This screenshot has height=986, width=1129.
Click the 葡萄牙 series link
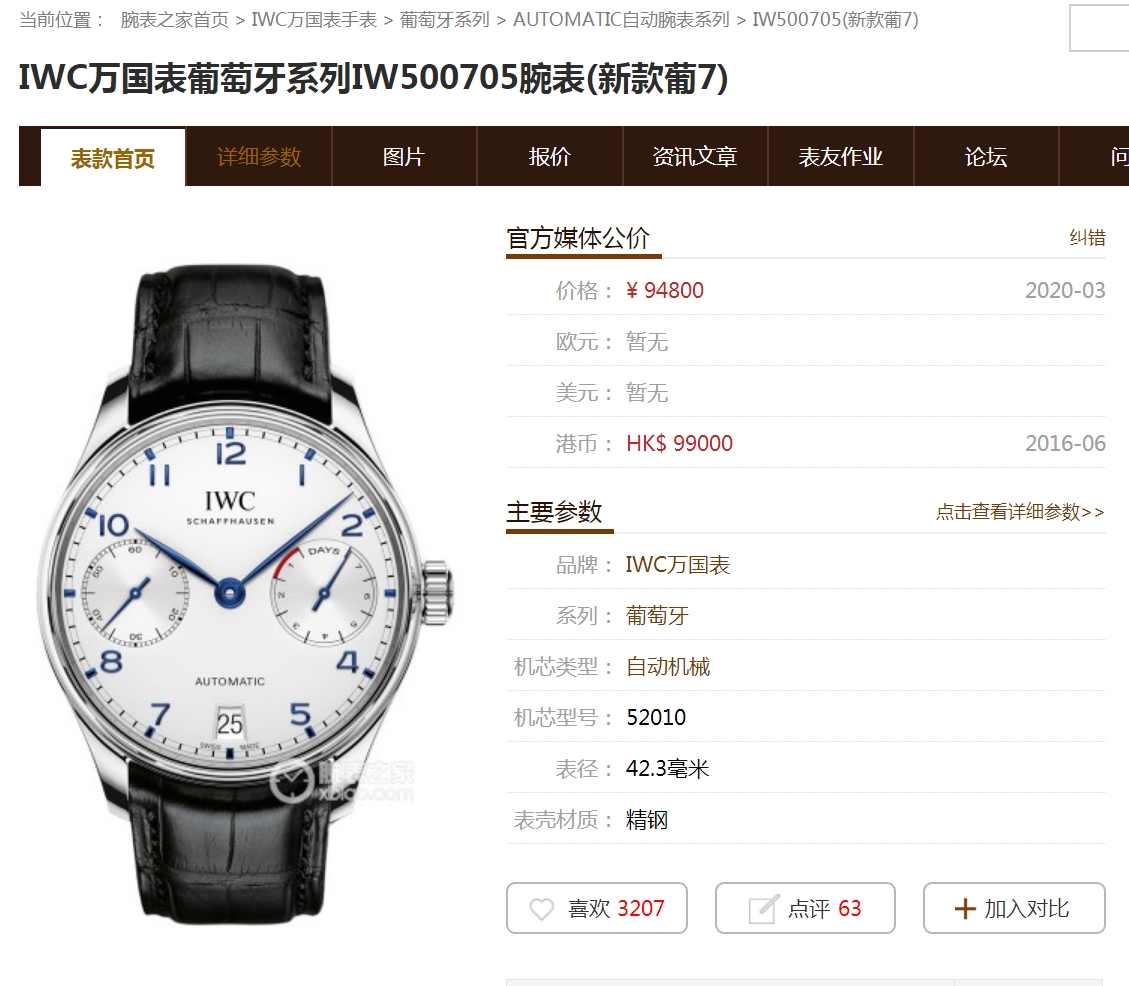coord(657,616)
